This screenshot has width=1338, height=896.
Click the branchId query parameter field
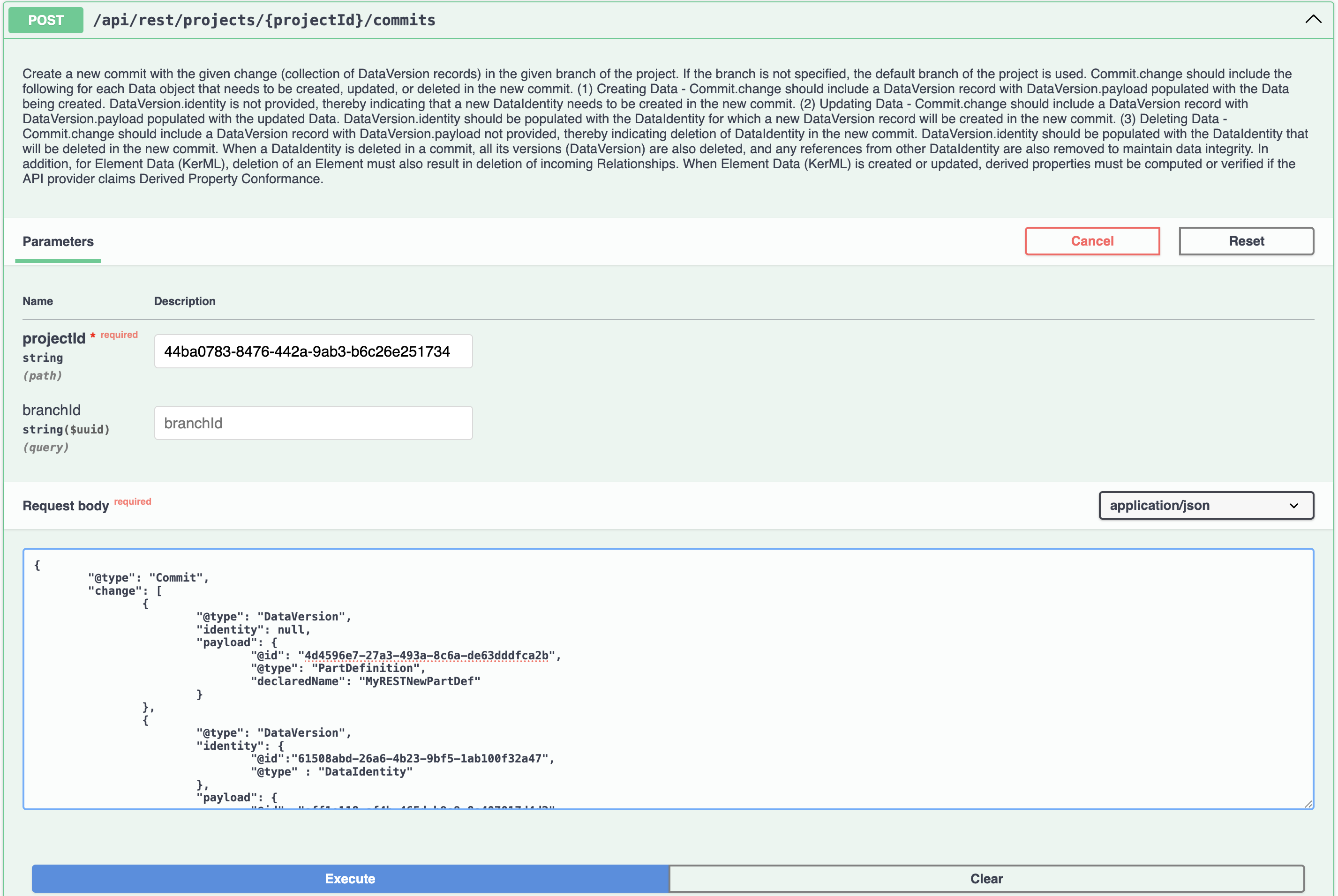[313, 423]
